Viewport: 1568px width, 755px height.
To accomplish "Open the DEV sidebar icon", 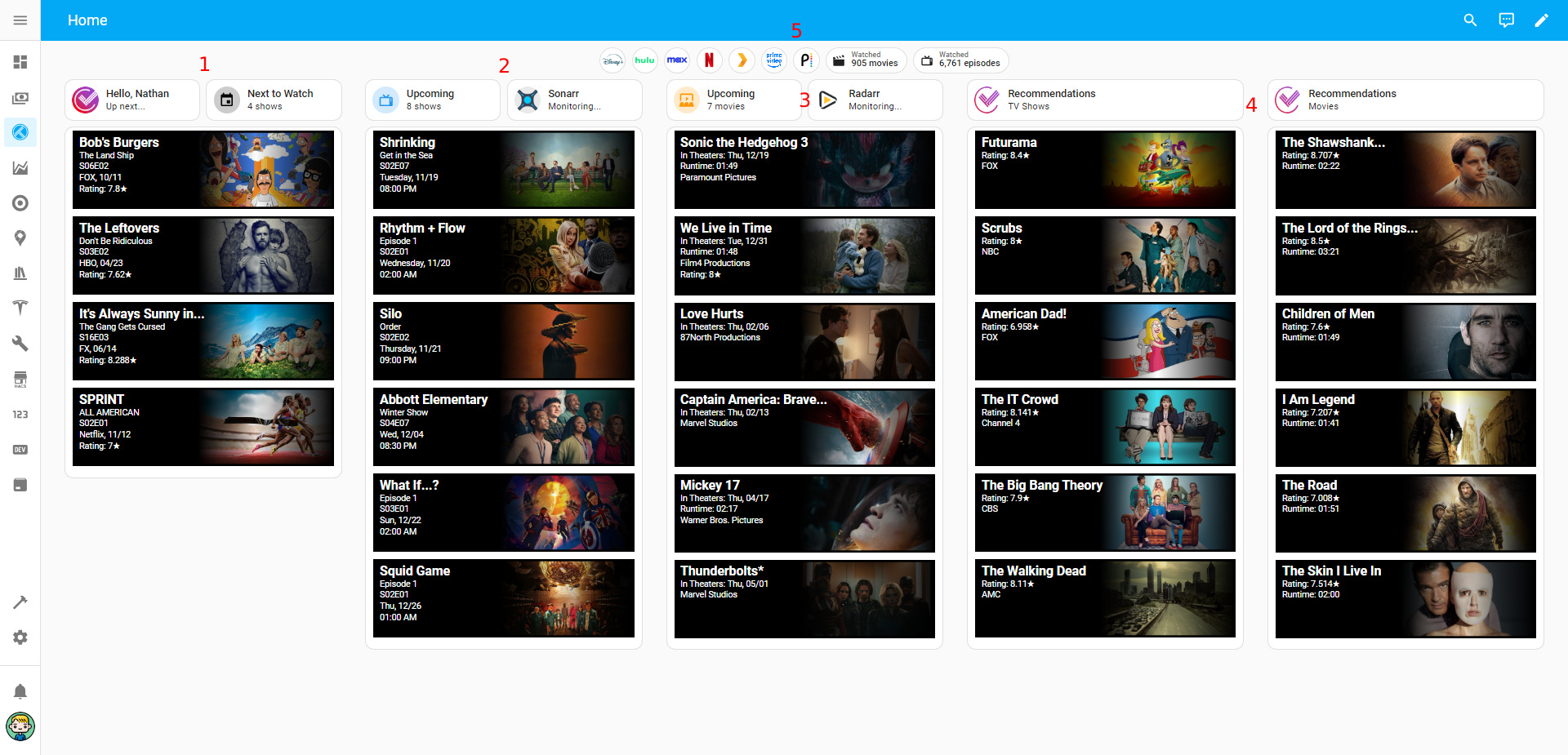I will coord(20,450).
